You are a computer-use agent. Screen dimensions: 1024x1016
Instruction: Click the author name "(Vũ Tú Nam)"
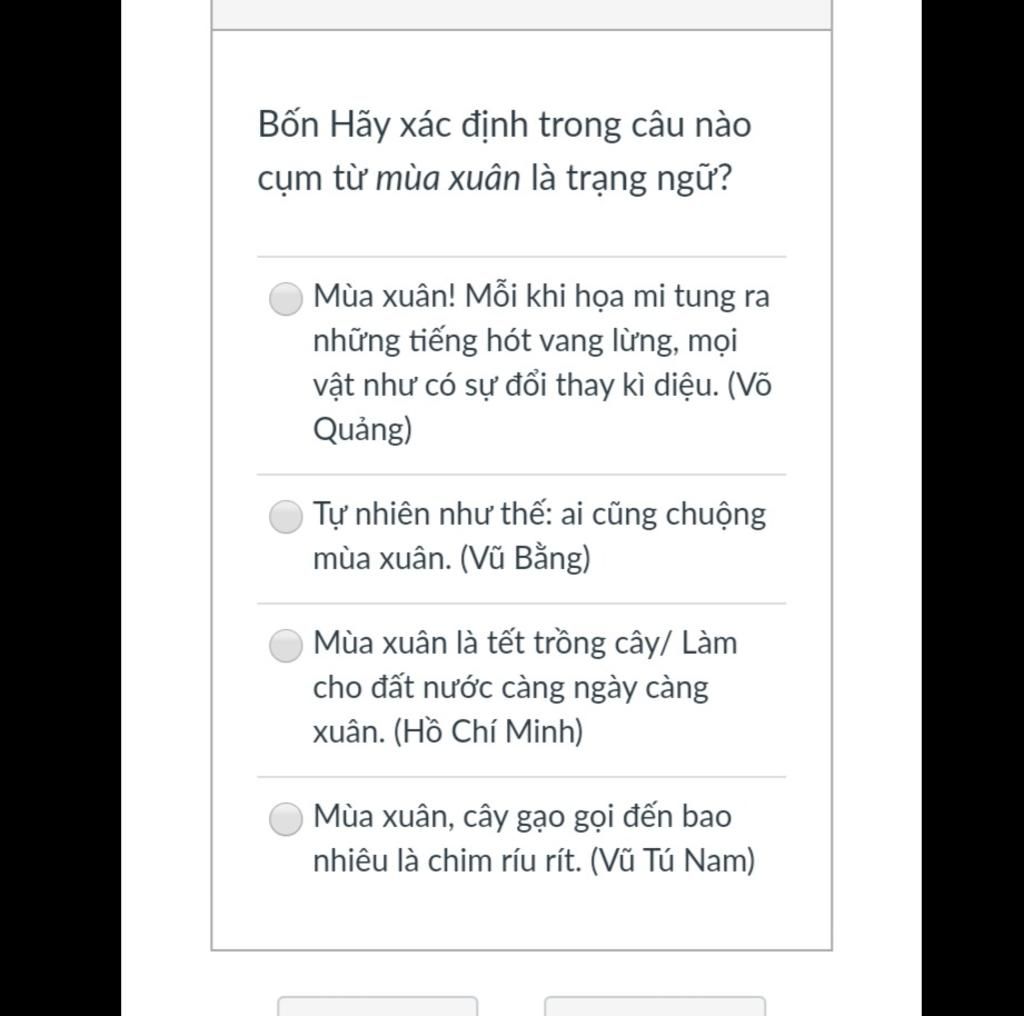(x=672, y=861)
